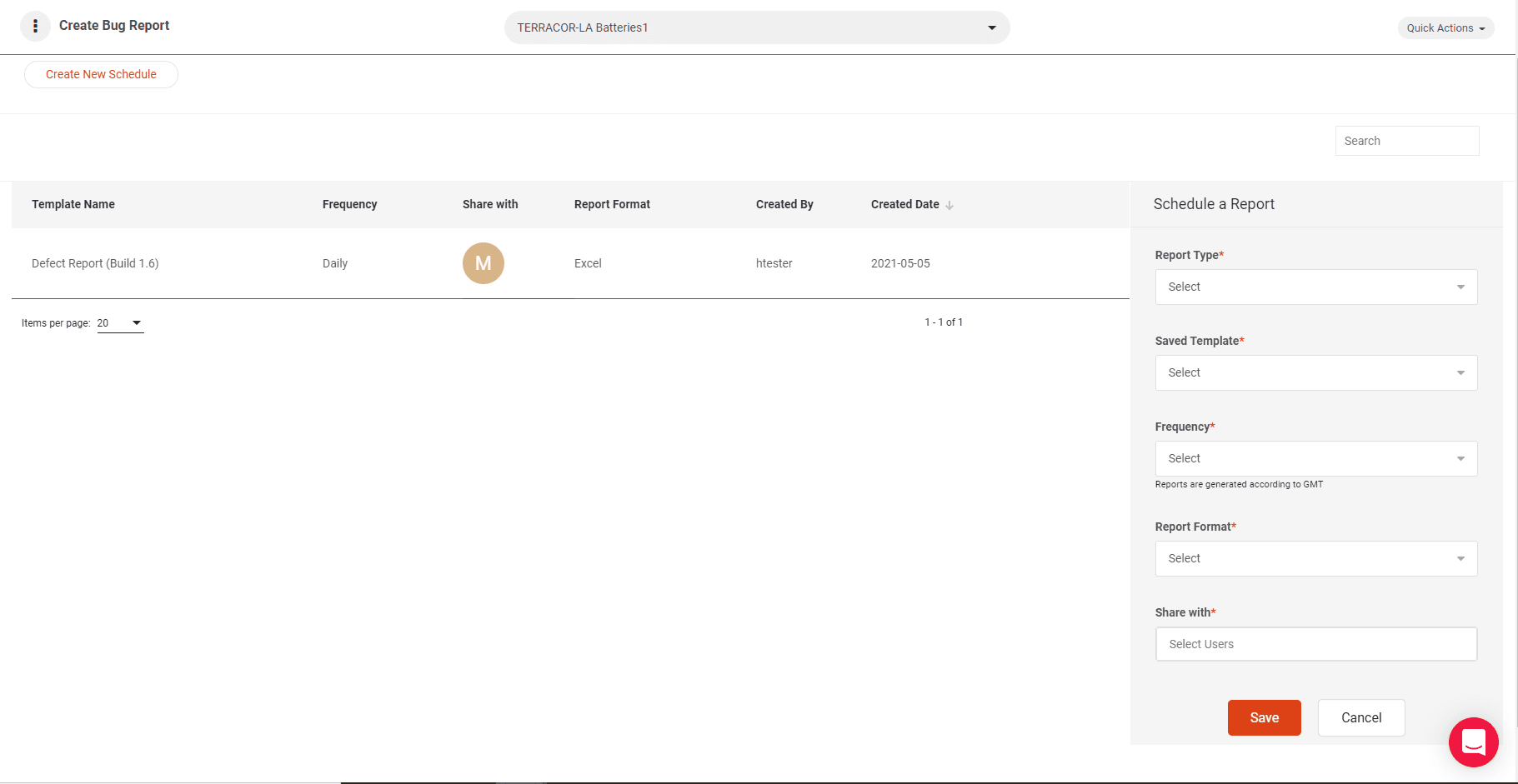1518x784 pixels.
Task: Click the Created Date sort arrow icon
Action: tap(949, 205)
